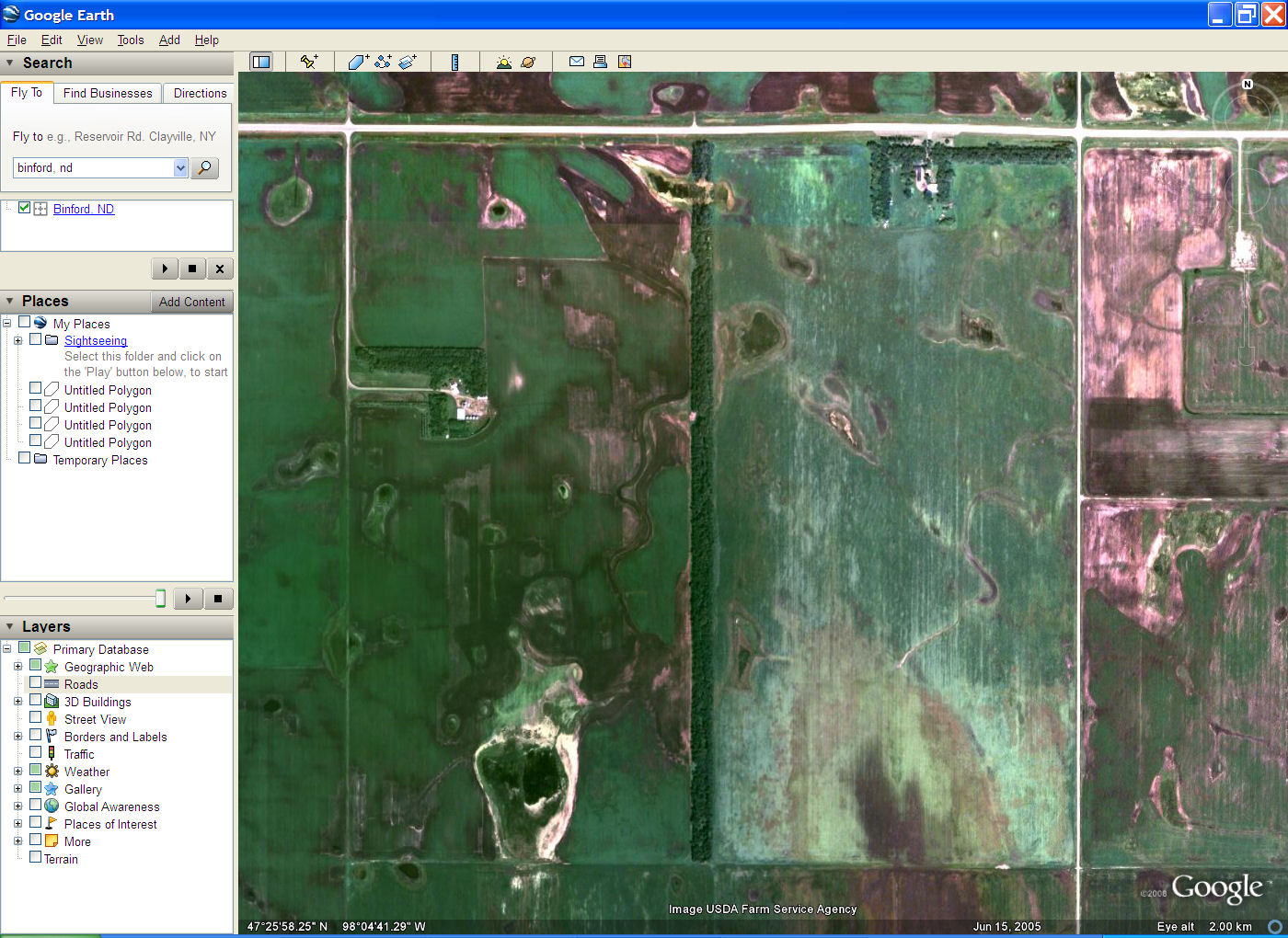Toggle the Places of Interest checkbox
This screenshot has height=938, width=1288.
(35, 823)
